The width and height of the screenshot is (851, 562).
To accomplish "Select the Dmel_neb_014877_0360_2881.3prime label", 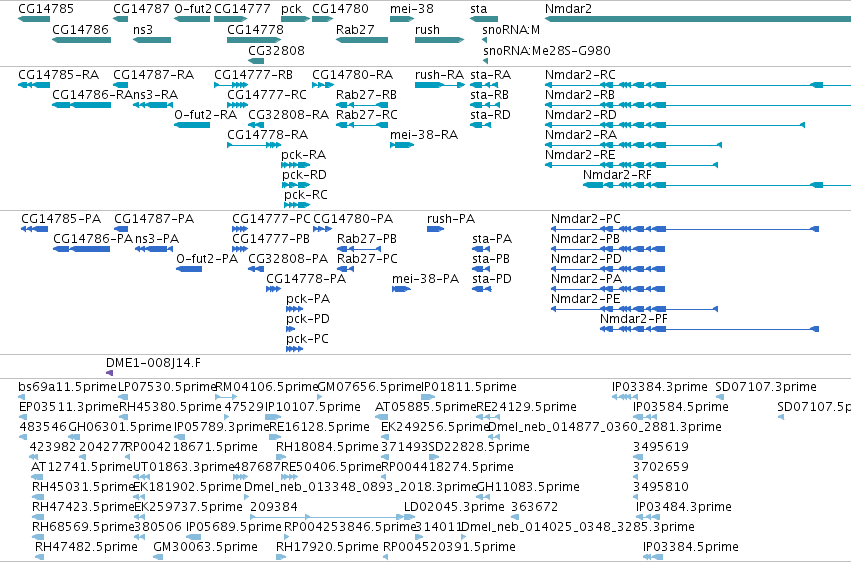I will (605, 427).
